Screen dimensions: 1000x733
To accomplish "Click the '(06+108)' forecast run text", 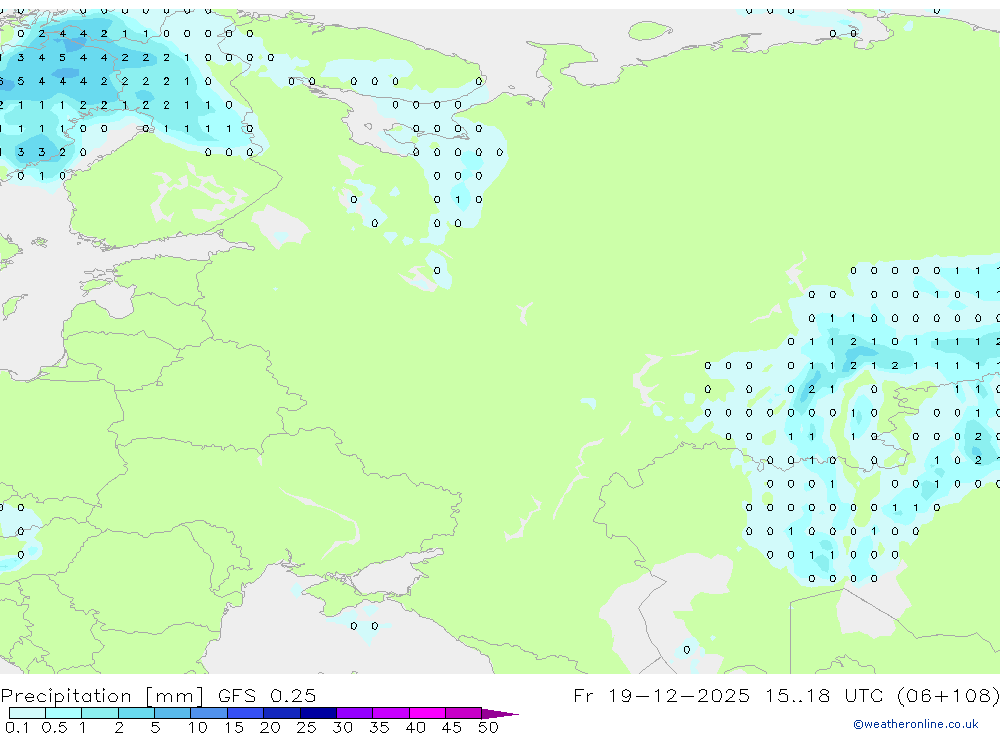I will (x=948, y=695).
